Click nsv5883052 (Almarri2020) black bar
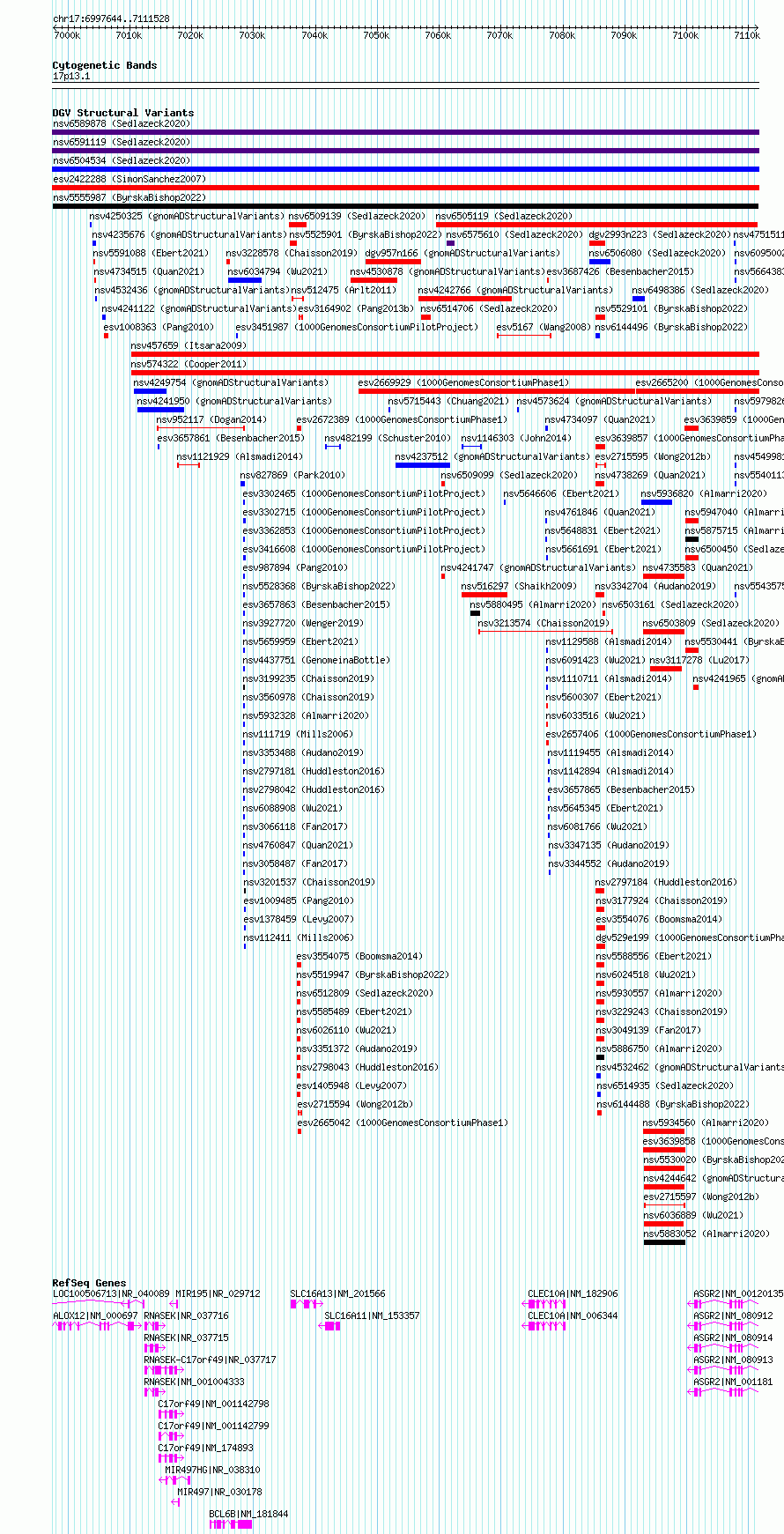This screenshot has height=1534, width=784. pos(664,1242)
